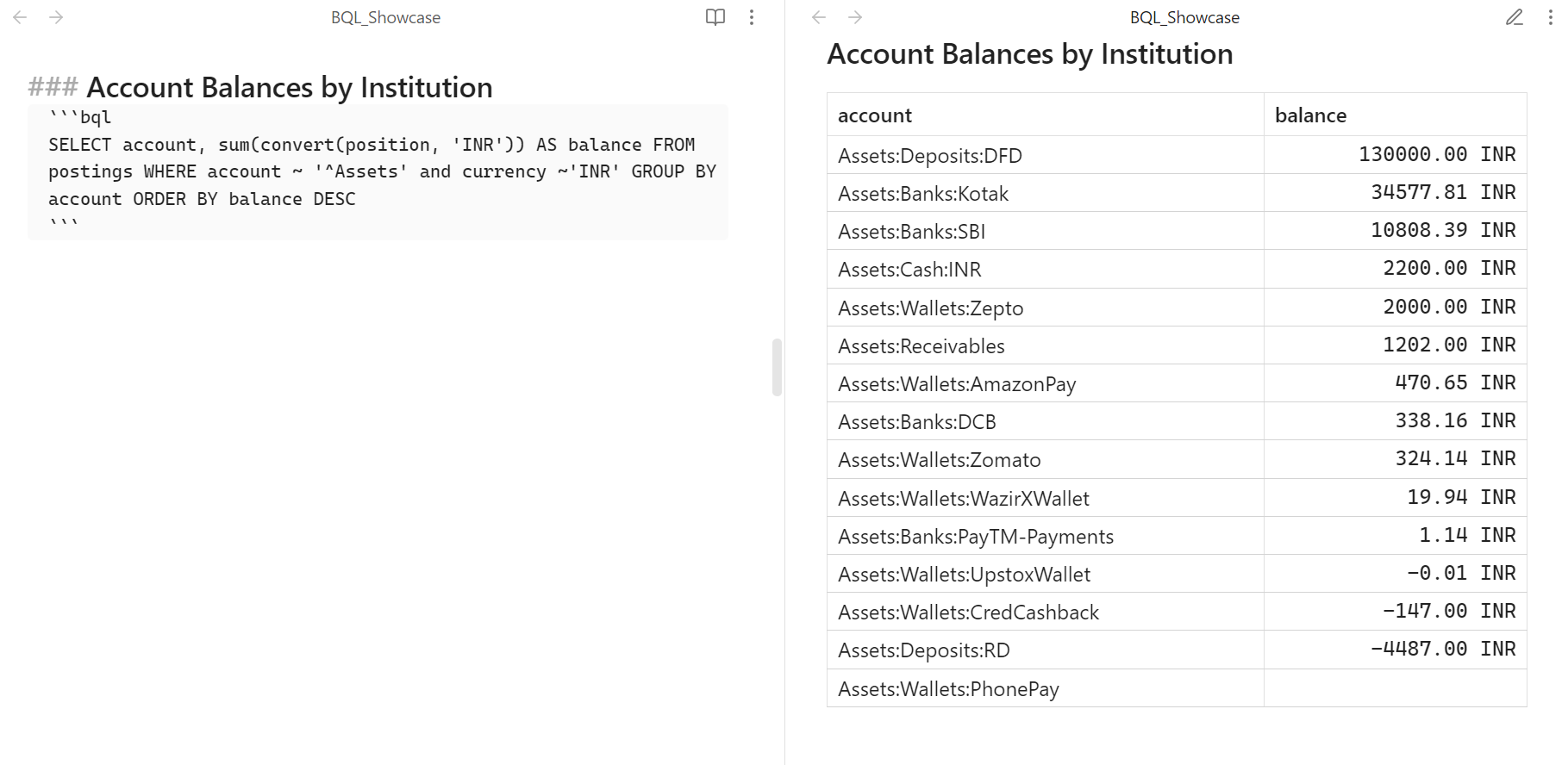Go back in the rendered table pane
The height and width of the screenshot is (765, 1568).
(x=819, y=17)
